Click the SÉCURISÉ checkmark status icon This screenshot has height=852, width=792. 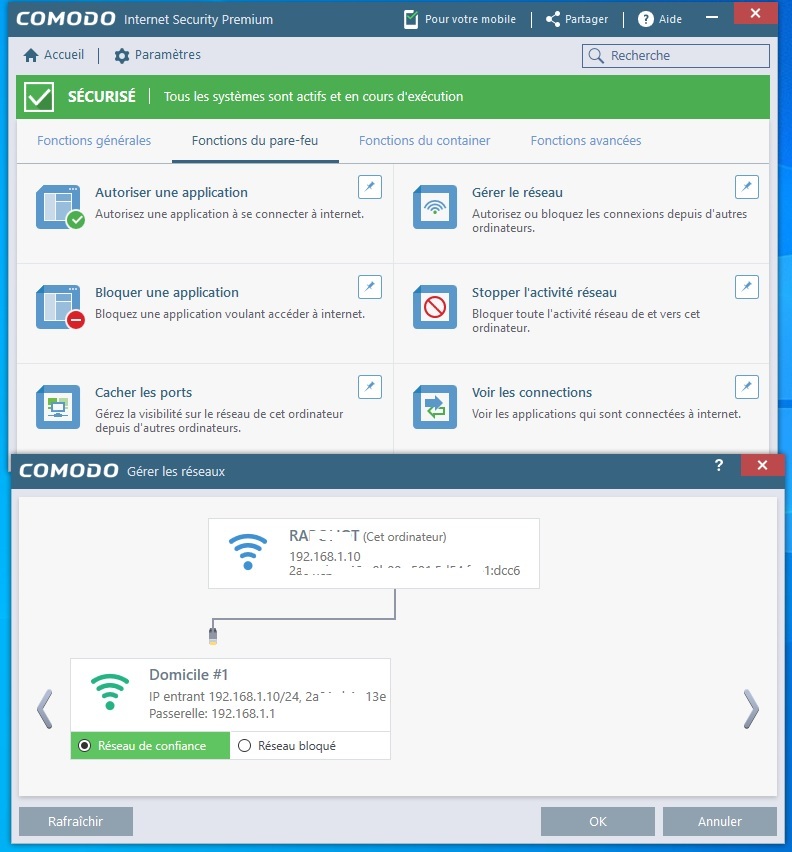click(x=39, y=97)
